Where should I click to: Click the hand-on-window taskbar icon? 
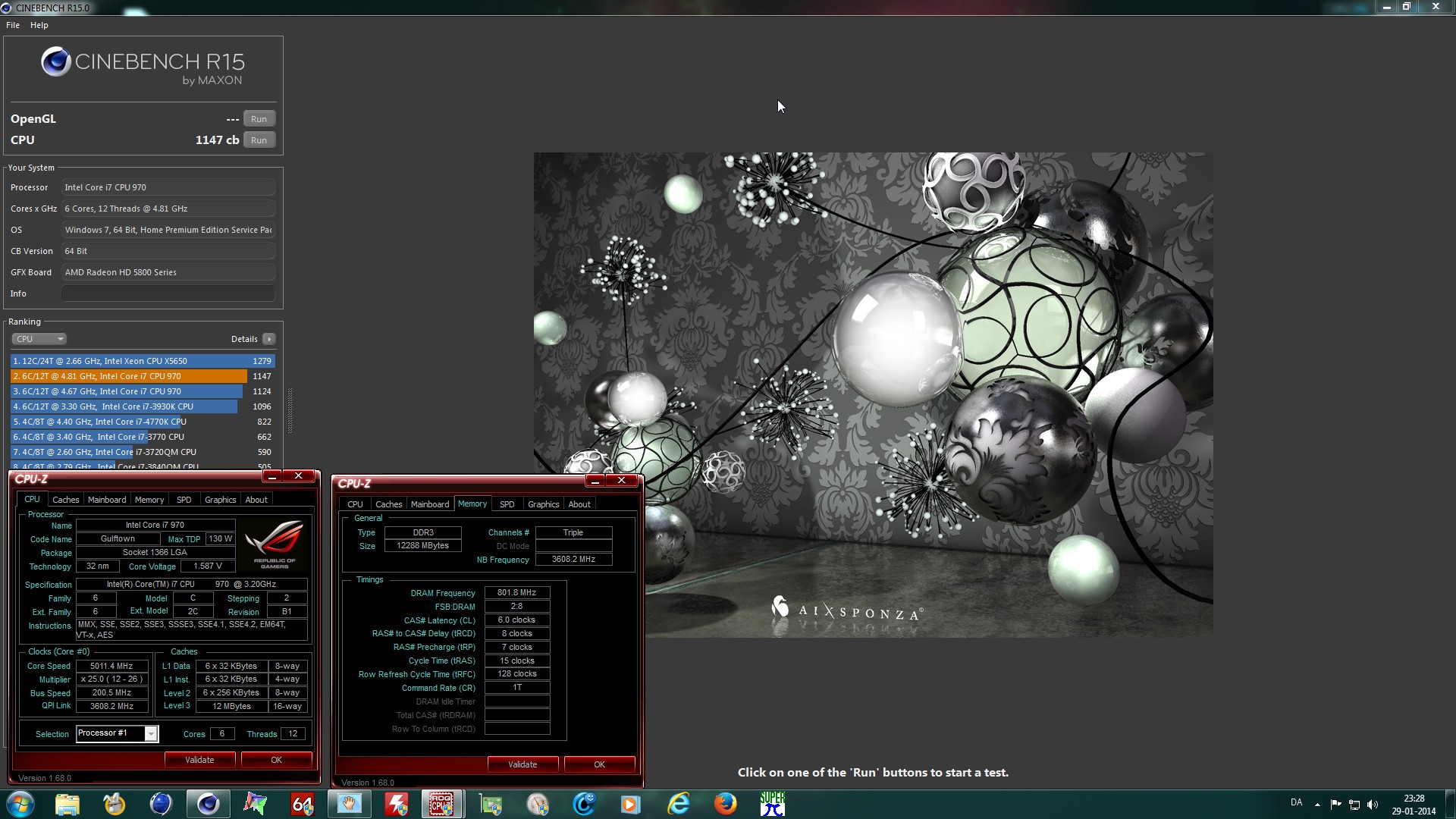click(349, 804)
